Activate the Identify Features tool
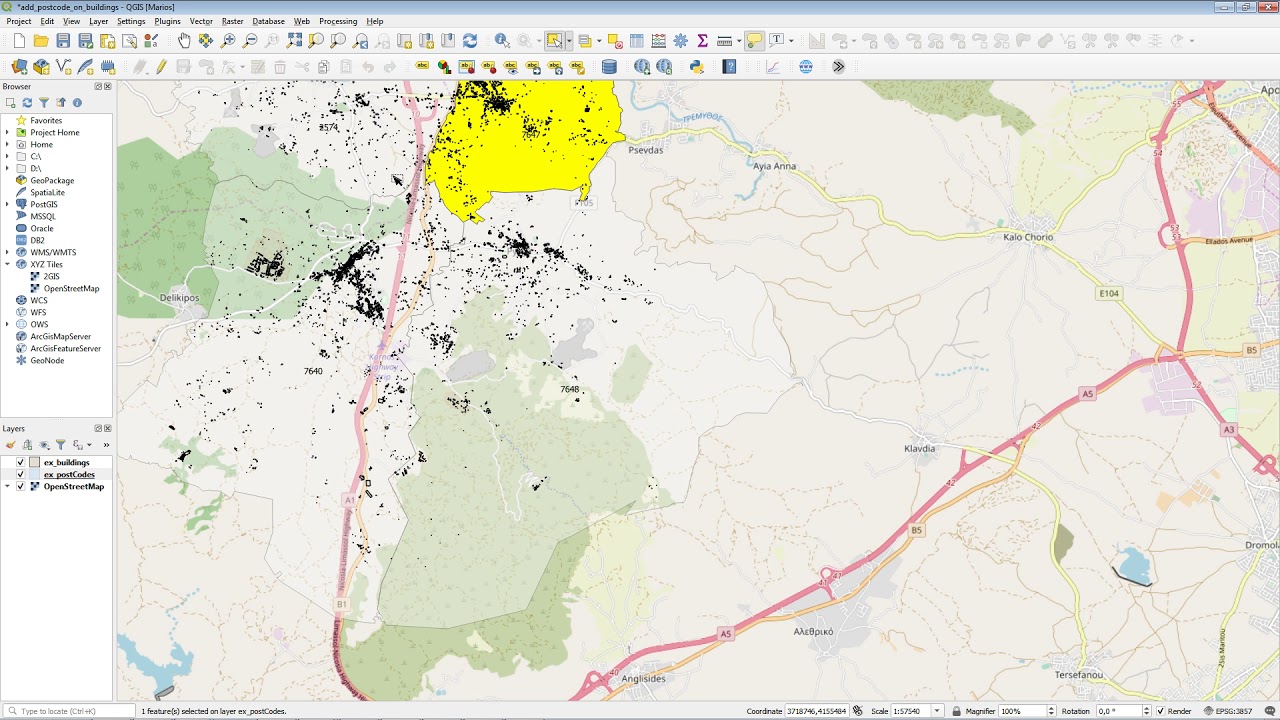Viewport: 1280px width, 720px height. click(x=502, y=41)
